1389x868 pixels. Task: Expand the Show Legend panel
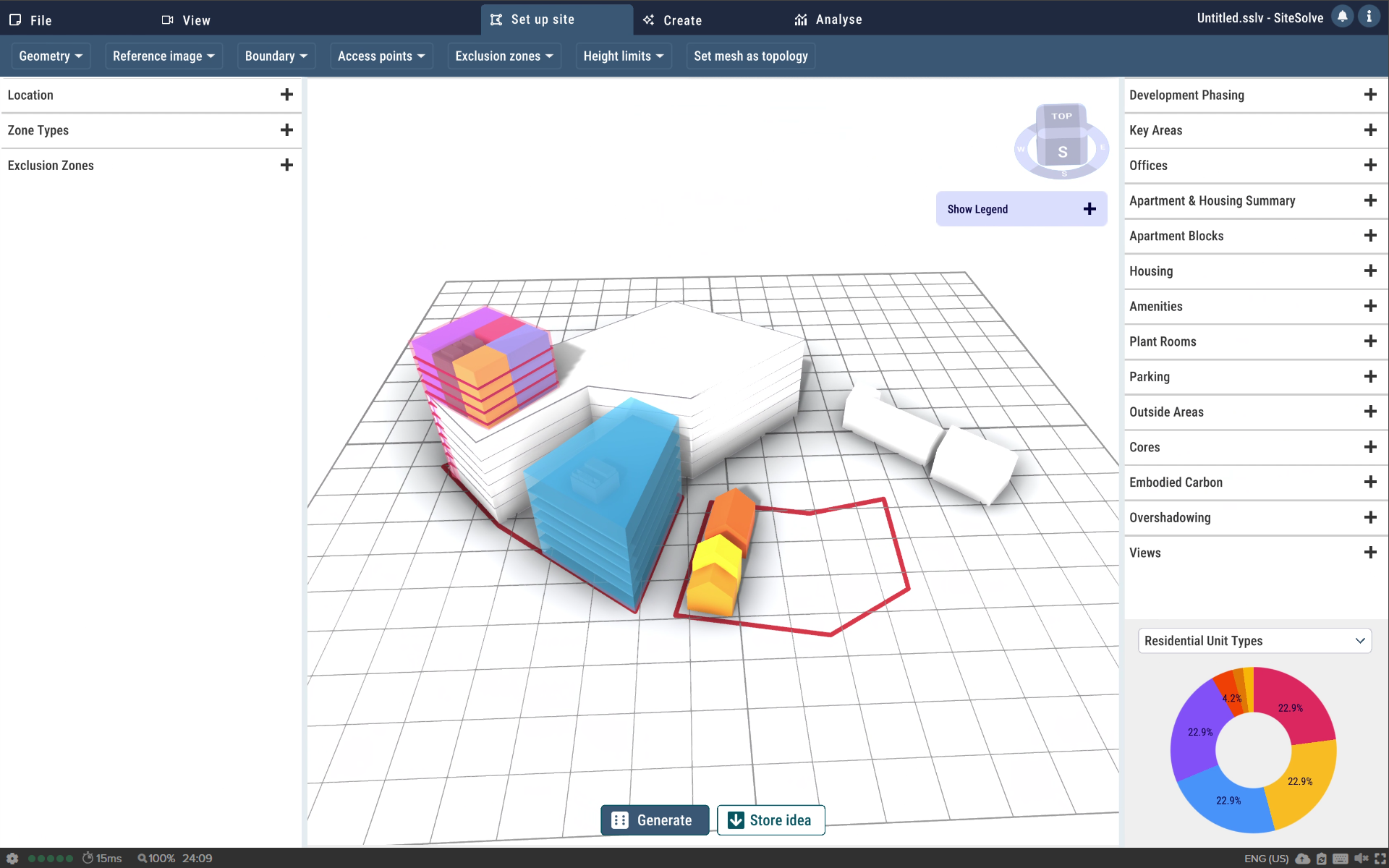point(1089,209)
